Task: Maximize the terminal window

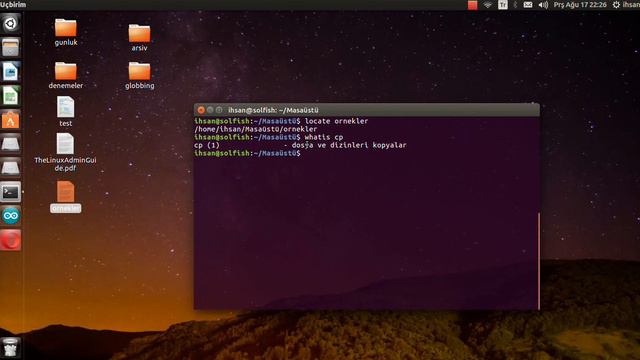Action: (219, 110)
